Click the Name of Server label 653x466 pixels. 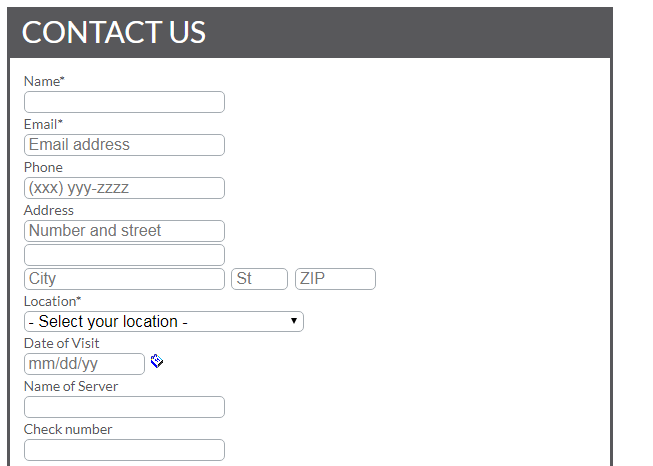[71, 386]
